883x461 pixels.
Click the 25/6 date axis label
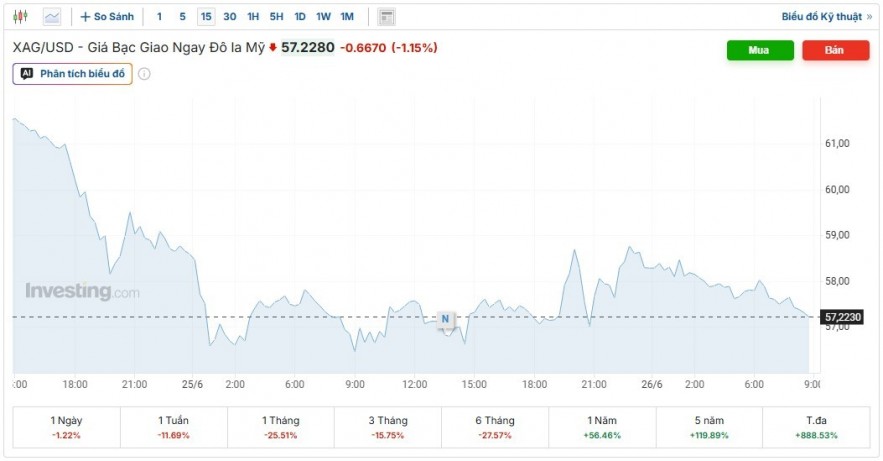point(193,384)
